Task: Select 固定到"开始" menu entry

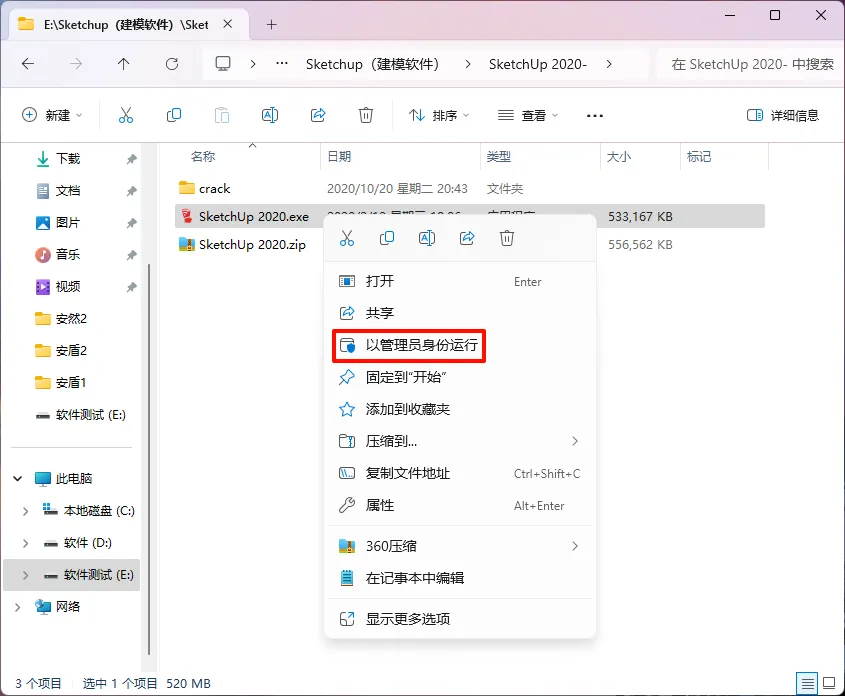Action: (460, 377)
